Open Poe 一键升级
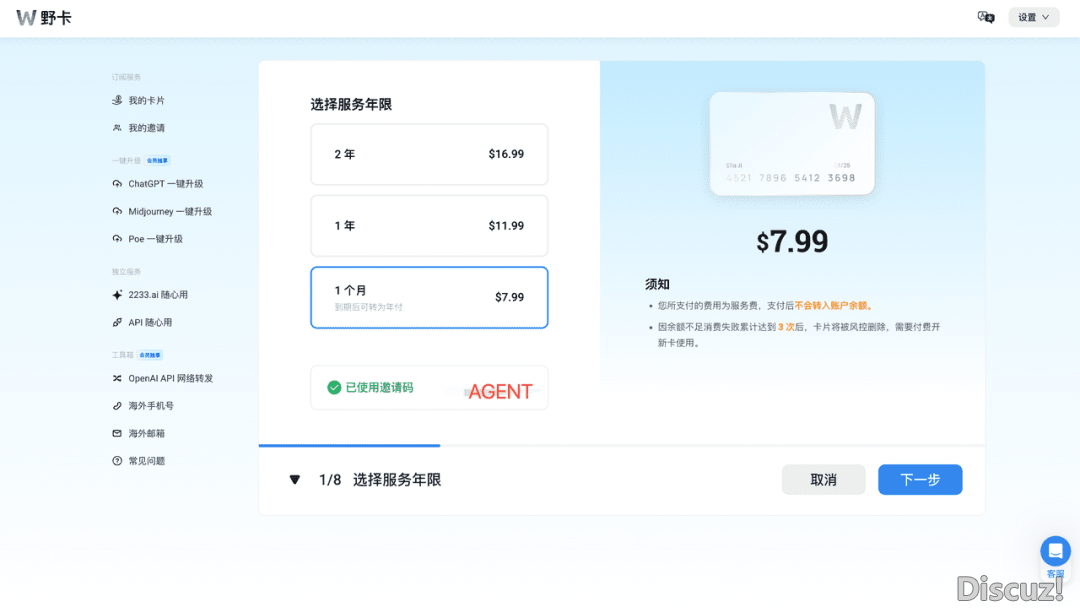 pyautogui.click(x=156, y=239)
